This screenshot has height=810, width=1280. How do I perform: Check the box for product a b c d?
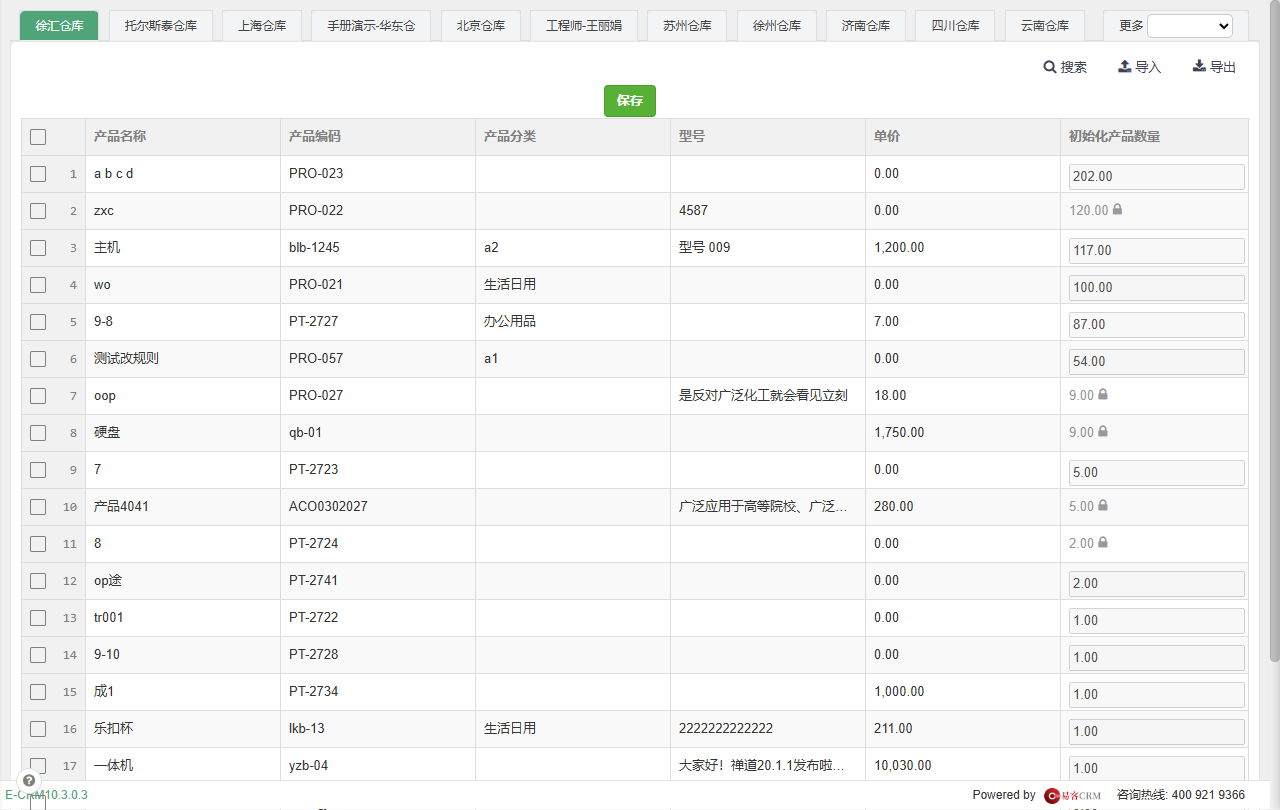38,174
